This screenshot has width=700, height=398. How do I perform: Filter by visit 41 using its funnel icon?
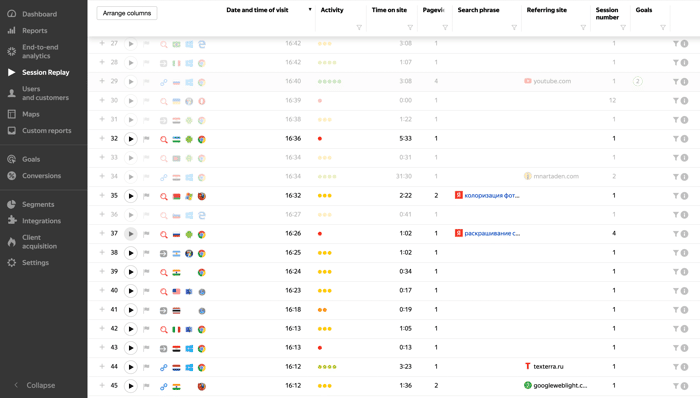(675, 310)
